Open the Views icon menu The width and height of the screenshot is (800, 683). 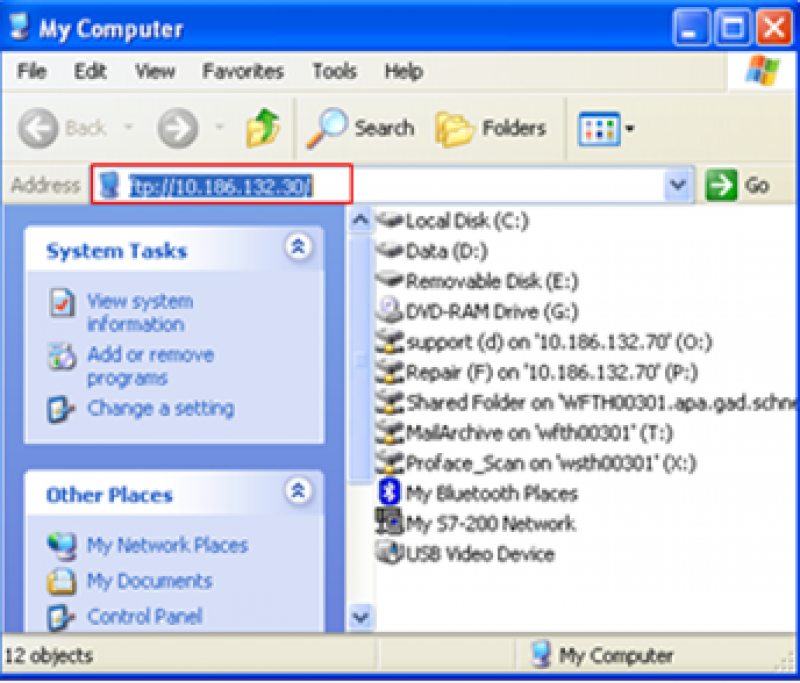pyautogui.click(x=599, y=129)
